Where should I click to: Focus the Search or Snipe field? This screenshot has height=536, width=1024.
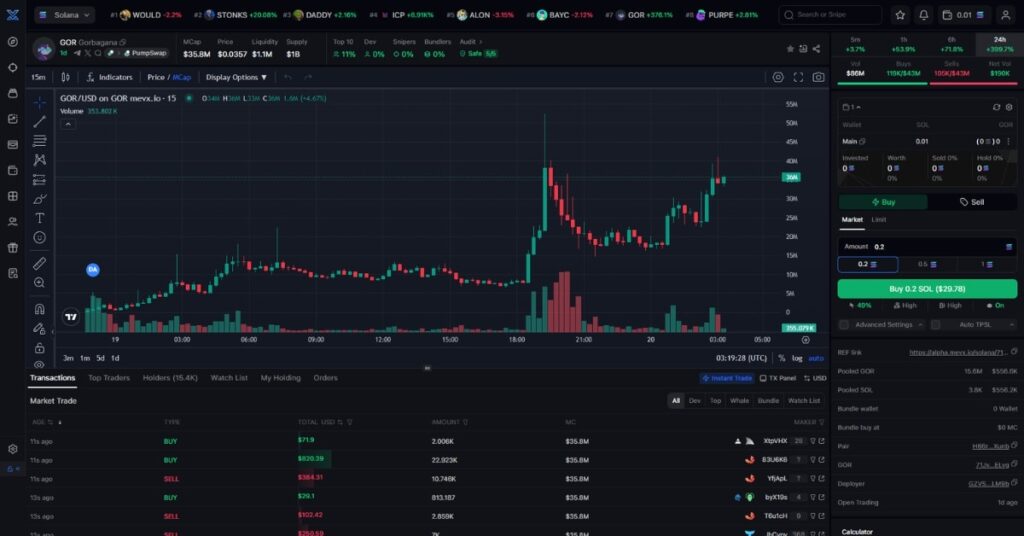pos(830,15)
